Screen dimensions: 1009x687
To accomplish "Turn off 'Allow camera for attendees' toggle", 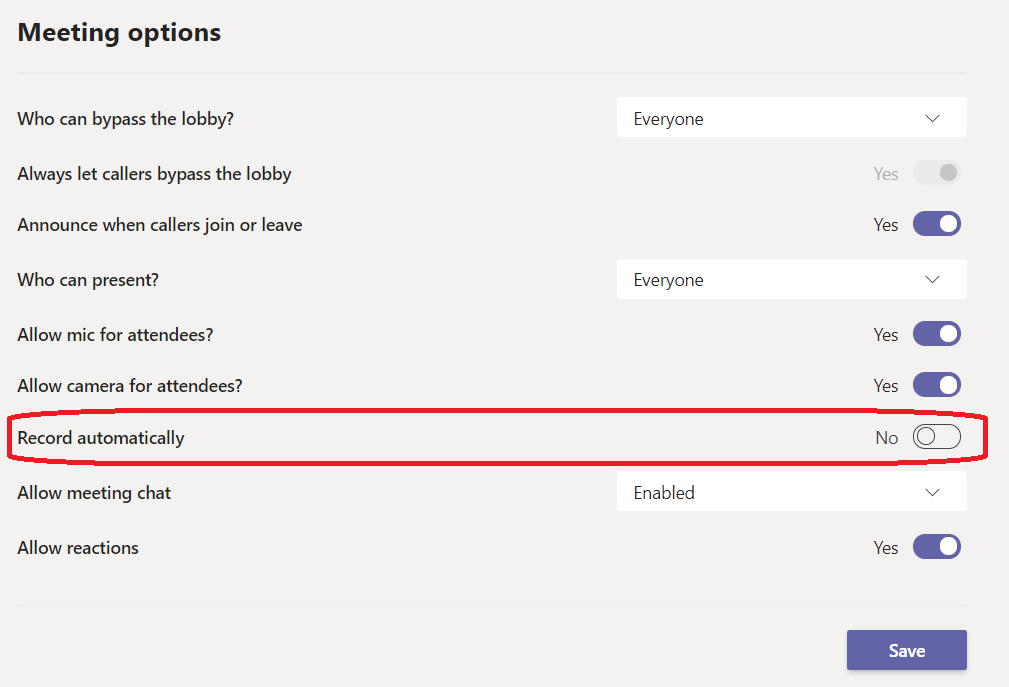I will (937, 385).
